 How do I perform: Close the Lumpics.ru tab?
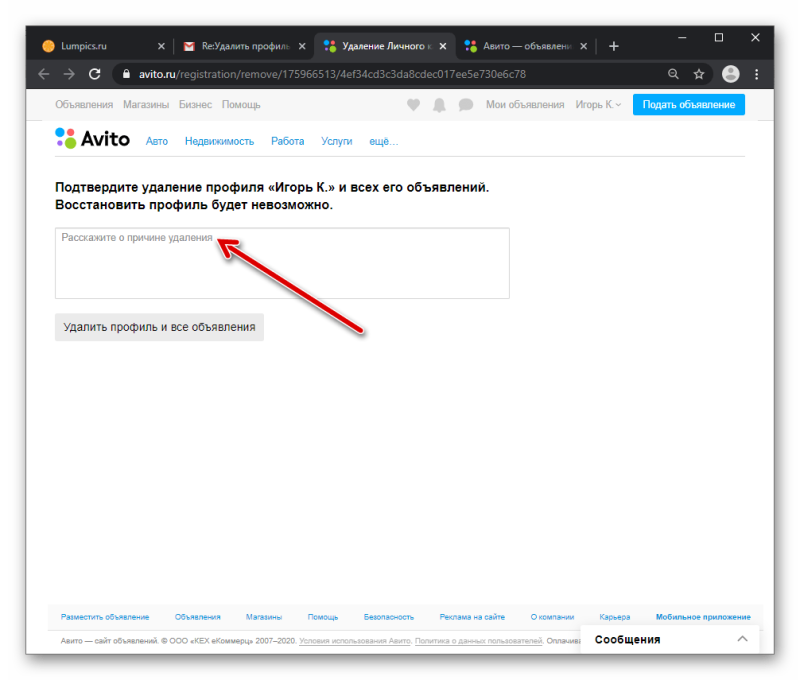point(161,46)
